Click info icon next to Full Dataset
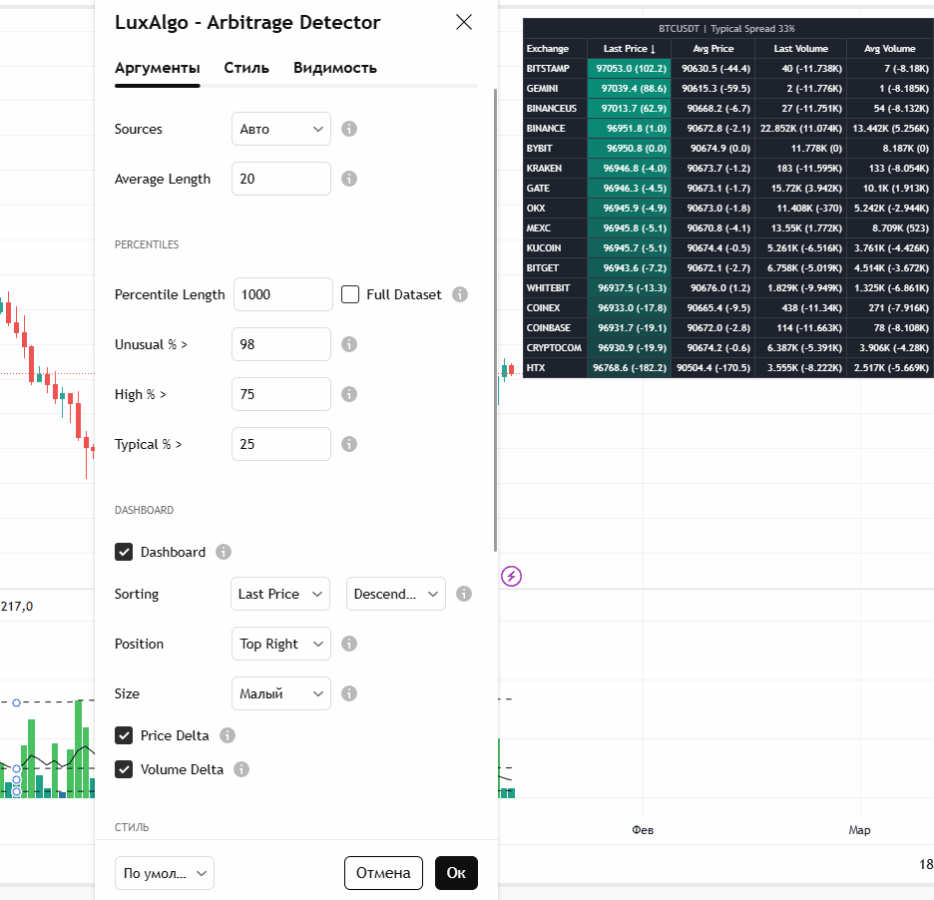934x900 pixels. (460, 294)
